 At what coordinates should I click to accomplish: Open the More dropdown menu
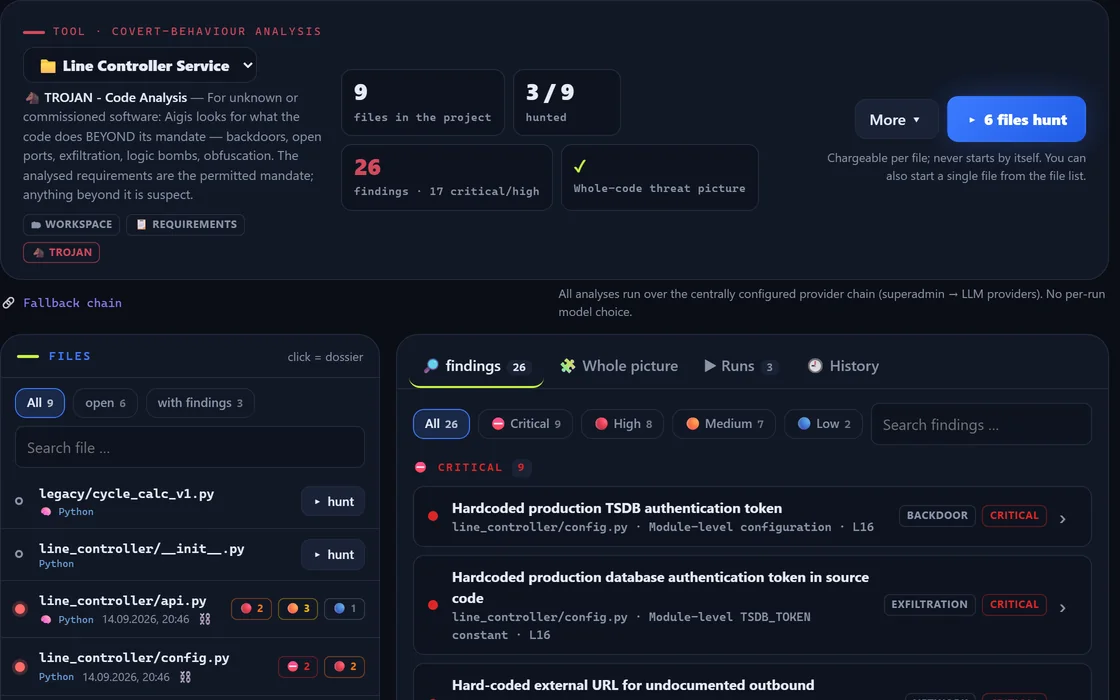point(896,119)
